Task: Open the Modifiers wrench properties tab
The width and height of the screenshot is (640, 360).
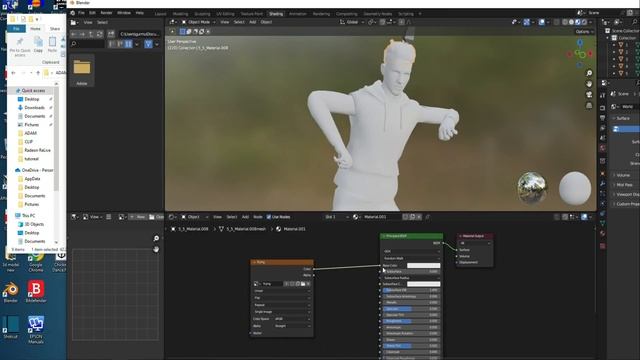Action: tap(603, 184)
